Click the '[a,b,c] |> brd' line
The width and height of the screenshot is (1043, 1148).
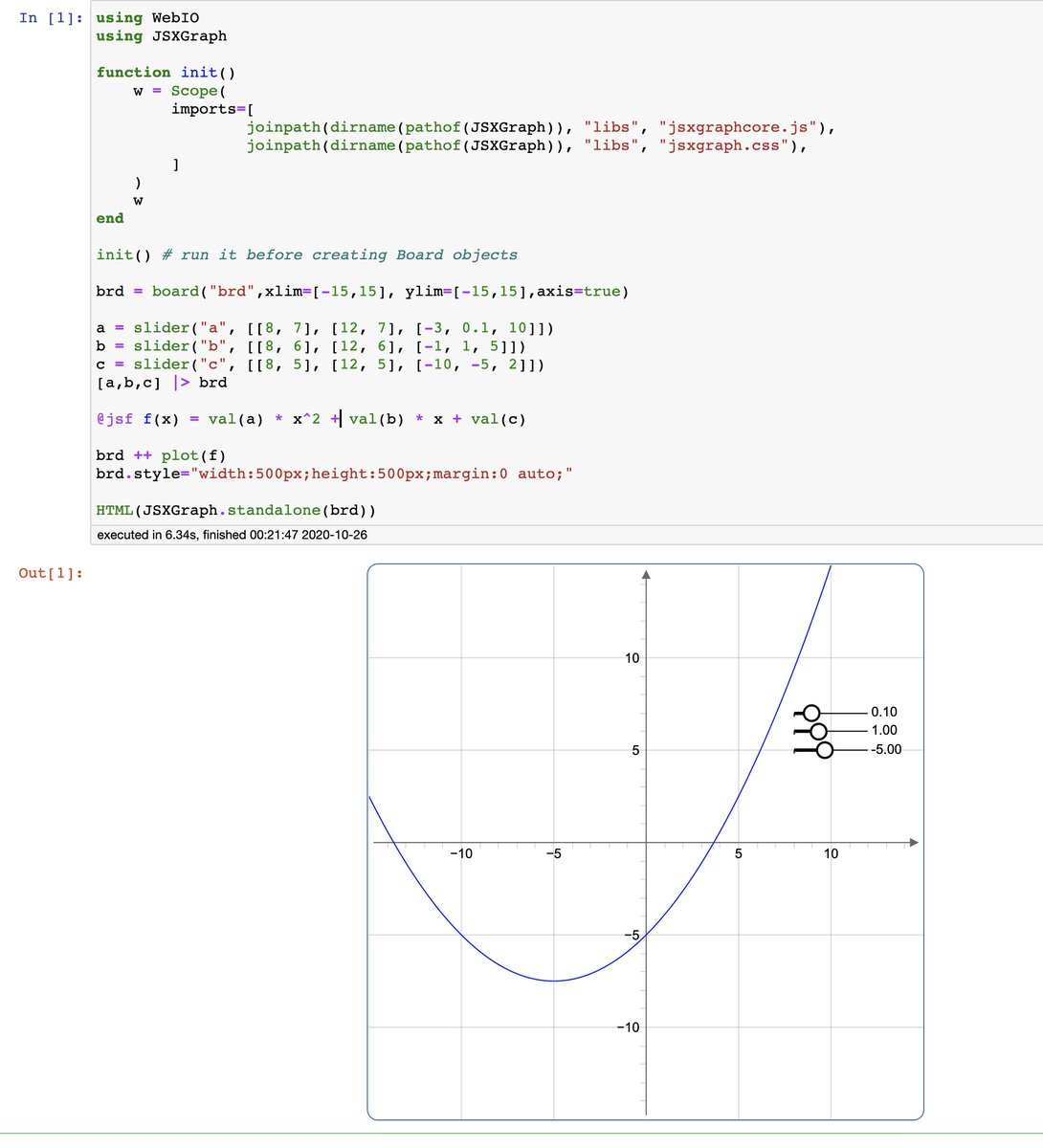point(162,383)
